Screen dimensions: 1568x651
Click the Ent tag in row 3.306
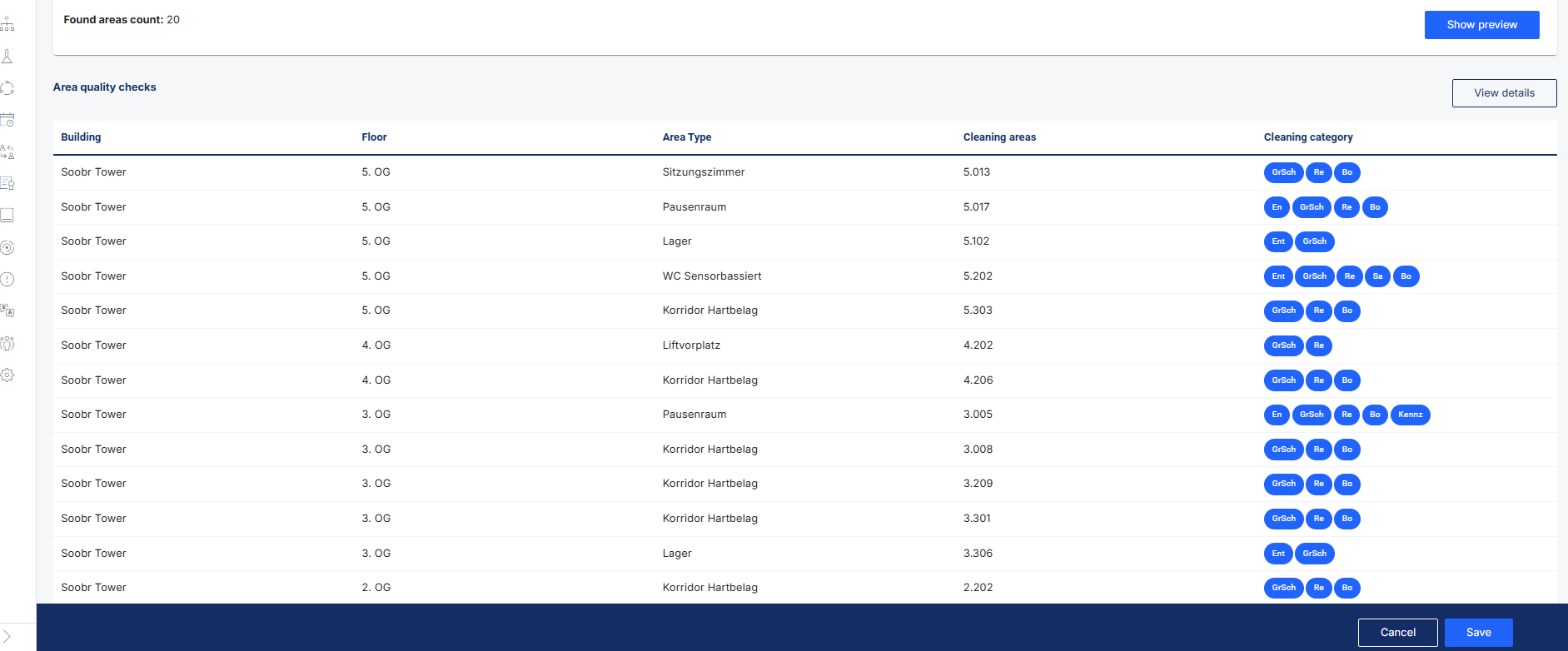1278,554
